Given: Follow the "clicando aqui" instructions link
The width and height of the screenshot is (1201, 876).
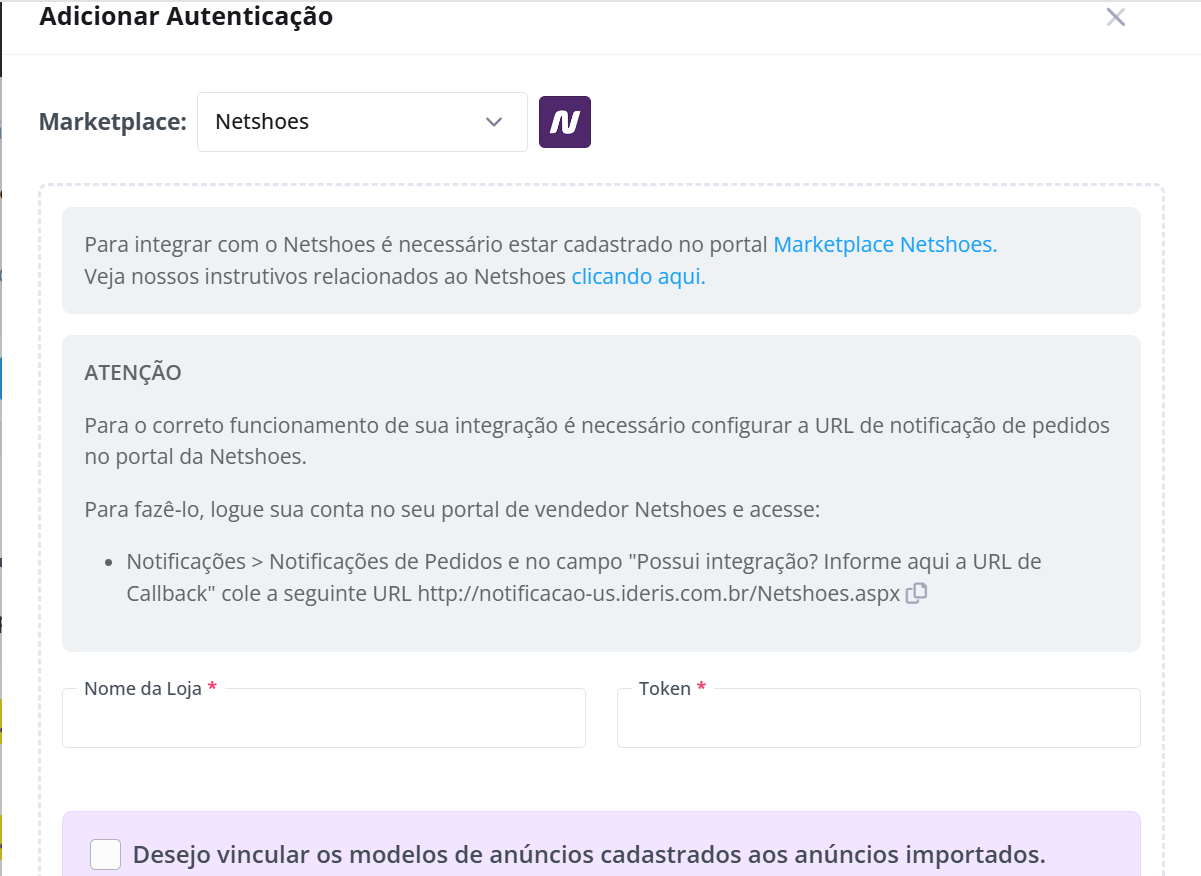Looking at the screenshot, I should pos(638,277).
